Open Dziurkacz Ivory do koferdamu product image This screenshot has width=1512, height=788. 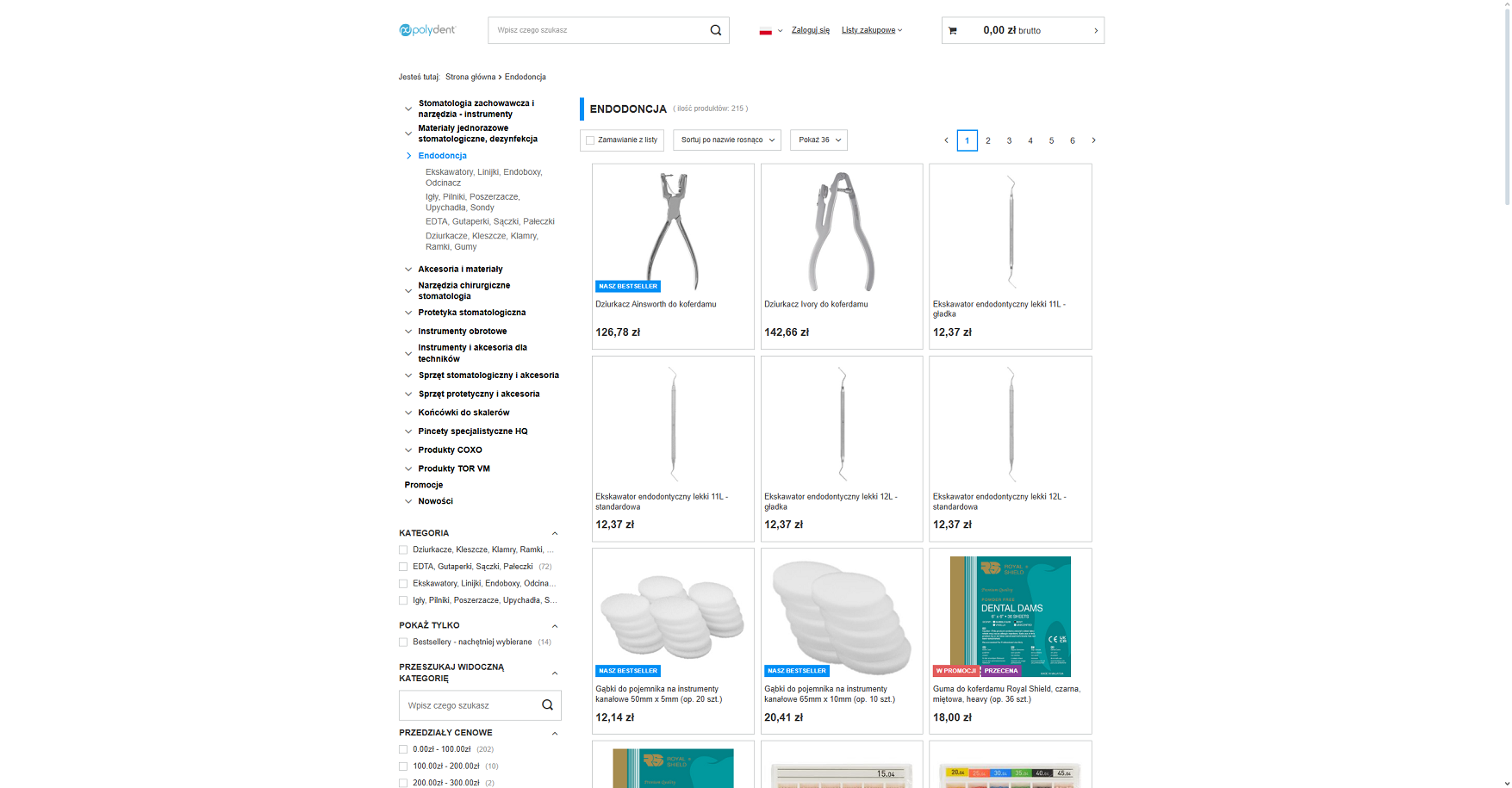841,231
